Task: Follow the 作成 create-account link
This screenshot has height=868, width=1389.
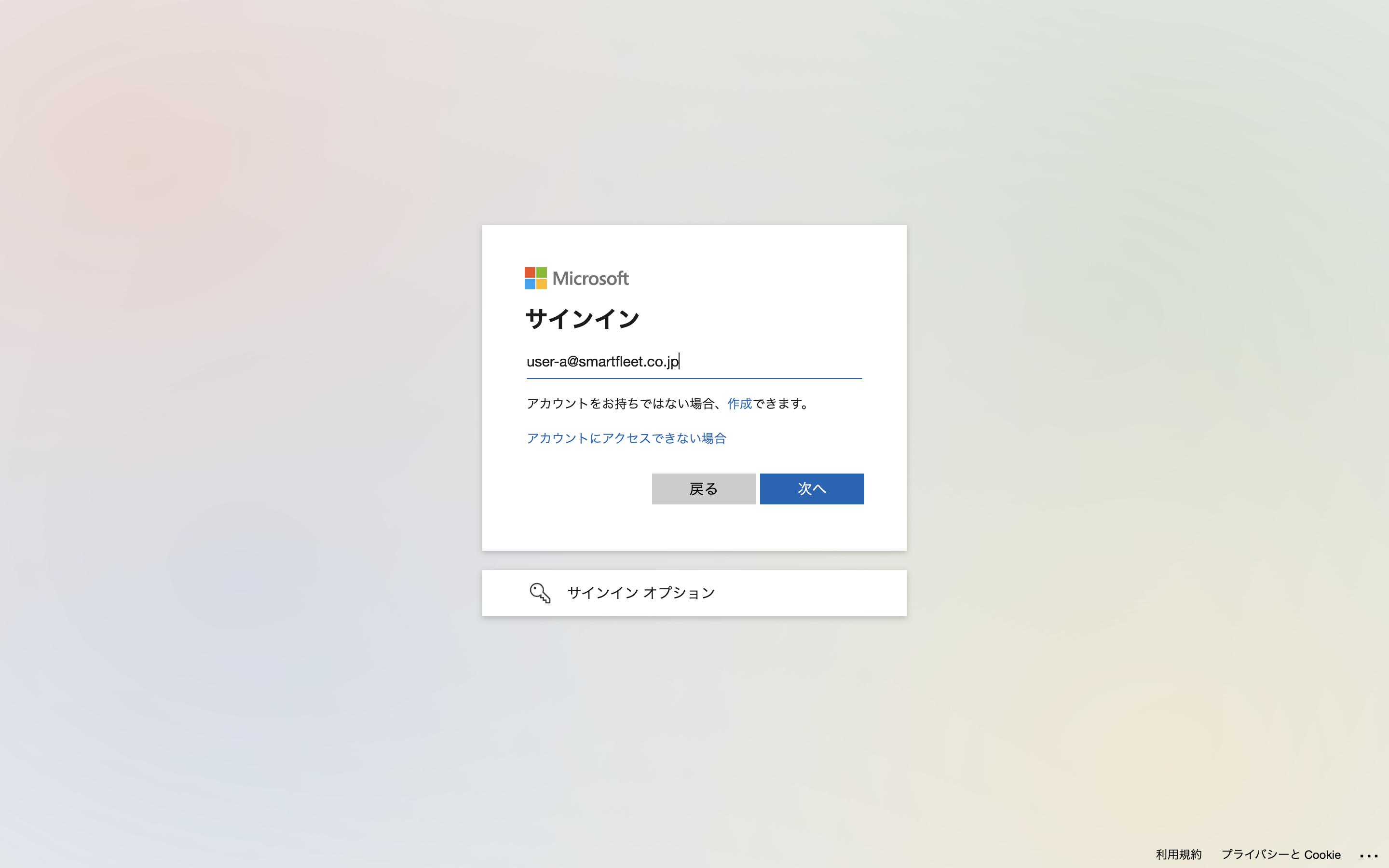Action: [x=739, y=404]
